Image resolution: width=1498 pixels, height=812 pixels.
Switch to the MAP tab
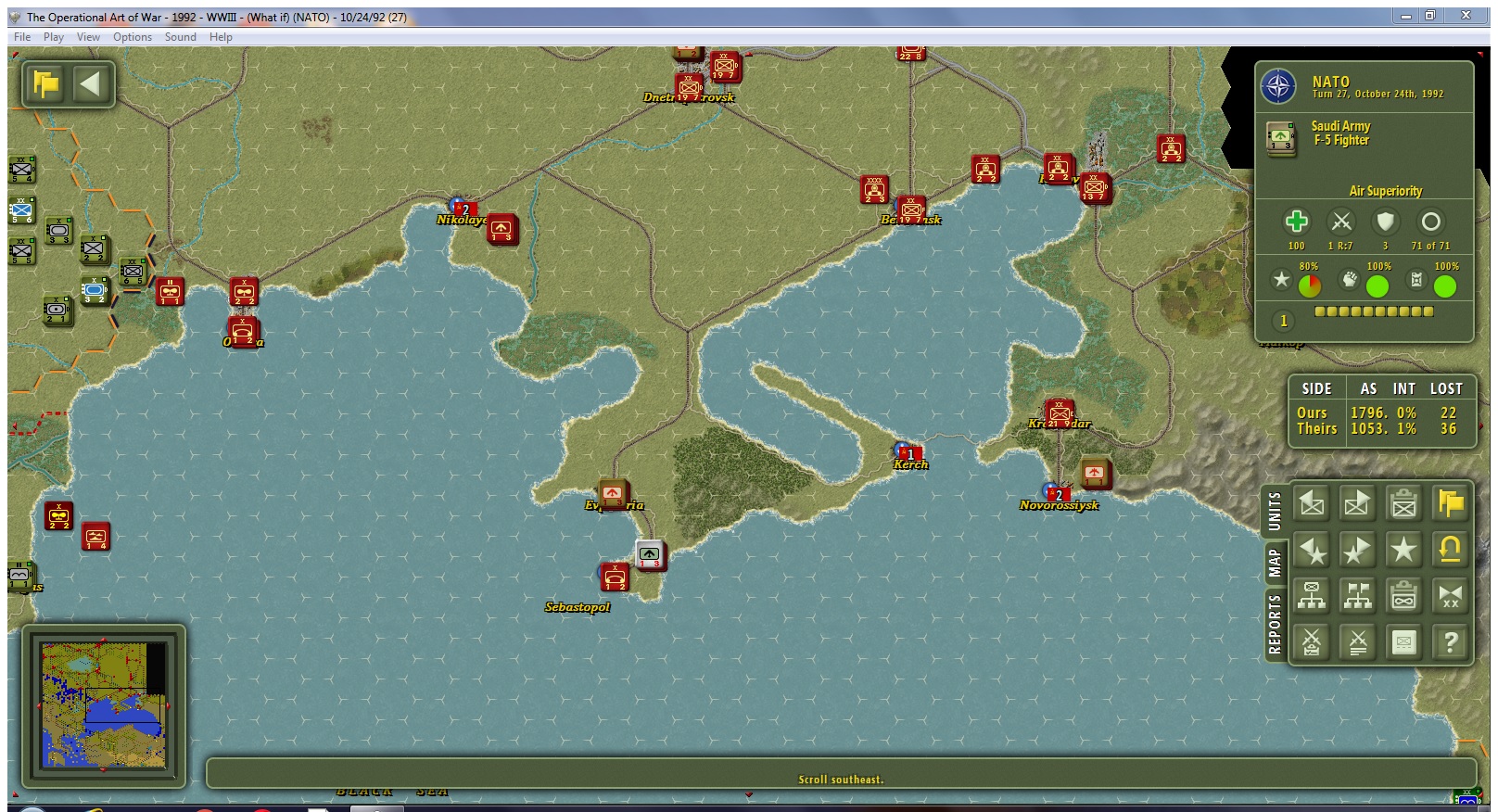(x=1276, y=563)
